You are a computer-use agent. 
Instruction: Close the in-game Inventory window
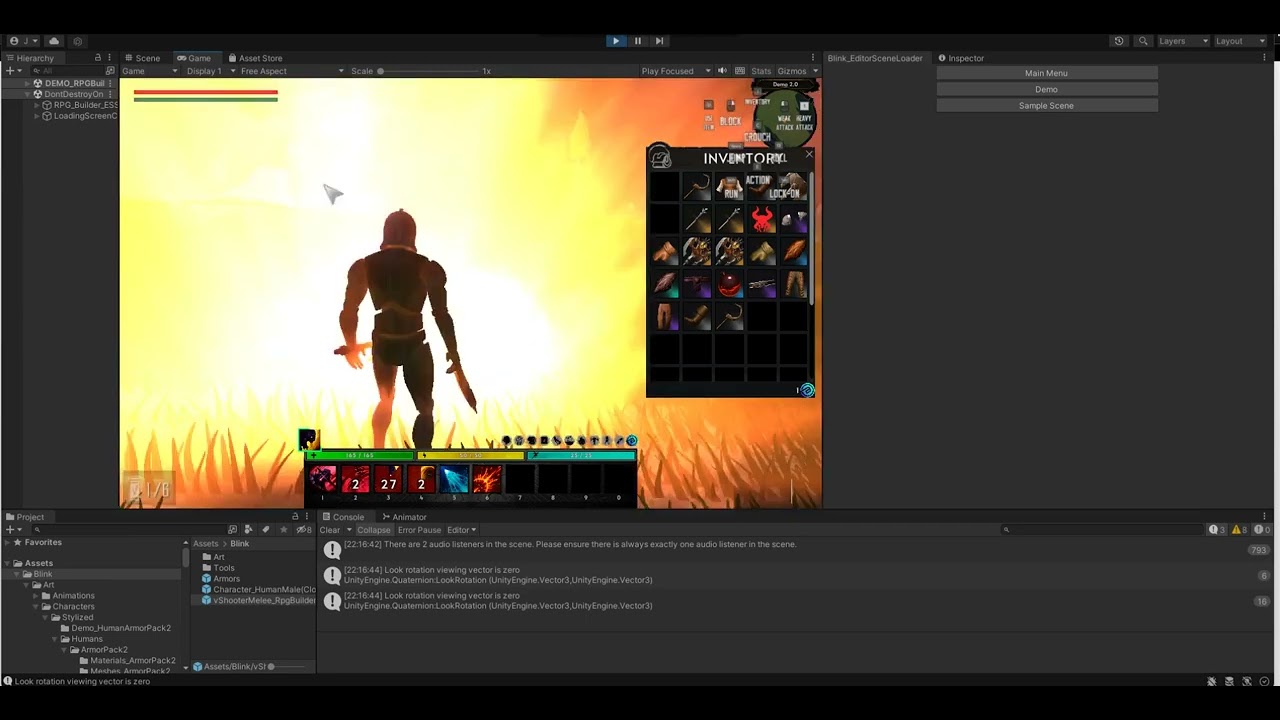pyautogui.click(x=809, y=154)
